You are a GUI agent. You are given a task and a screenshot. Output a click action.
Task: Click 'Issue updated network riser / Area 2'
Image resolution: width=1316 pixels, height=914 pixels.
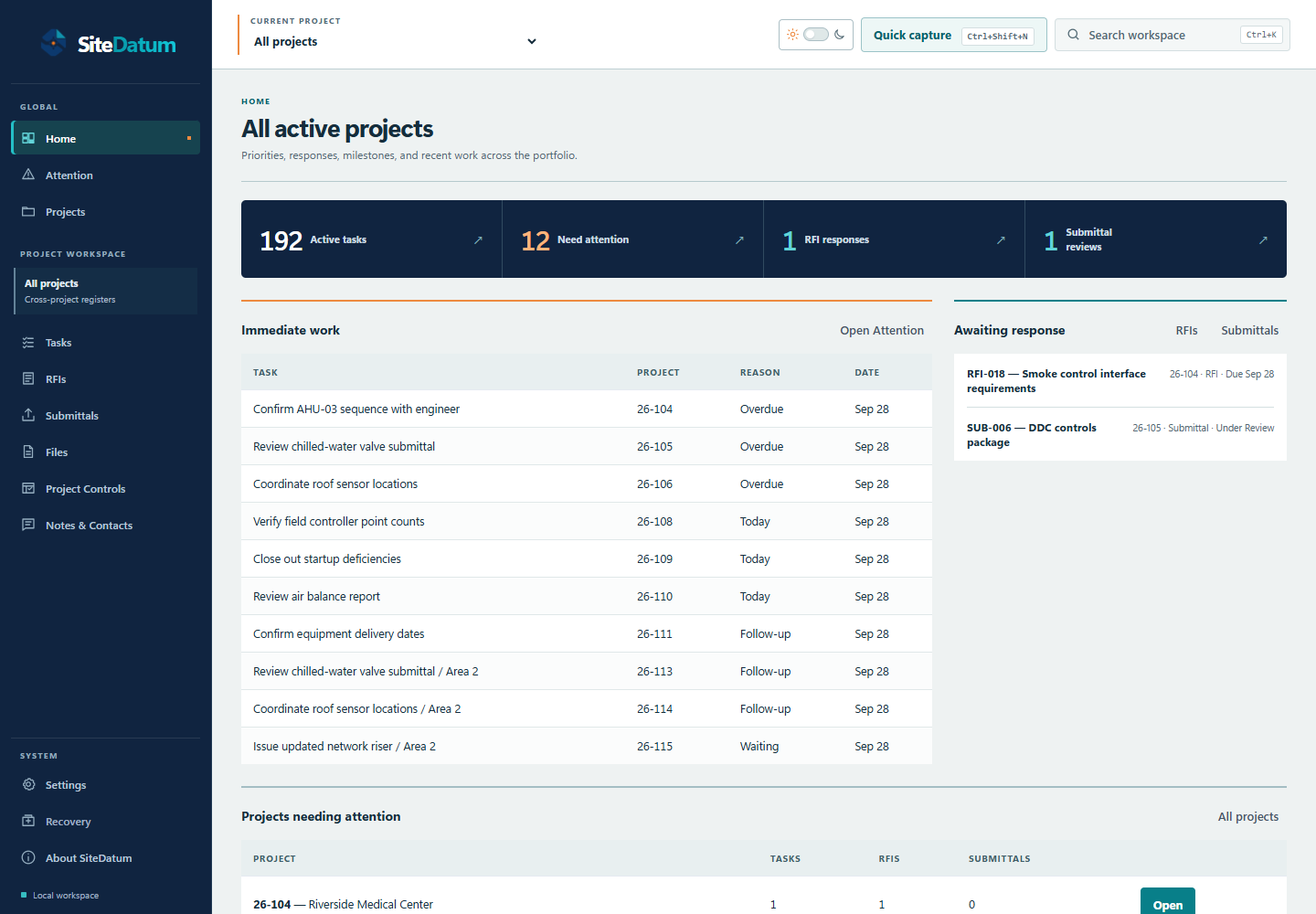344,746
